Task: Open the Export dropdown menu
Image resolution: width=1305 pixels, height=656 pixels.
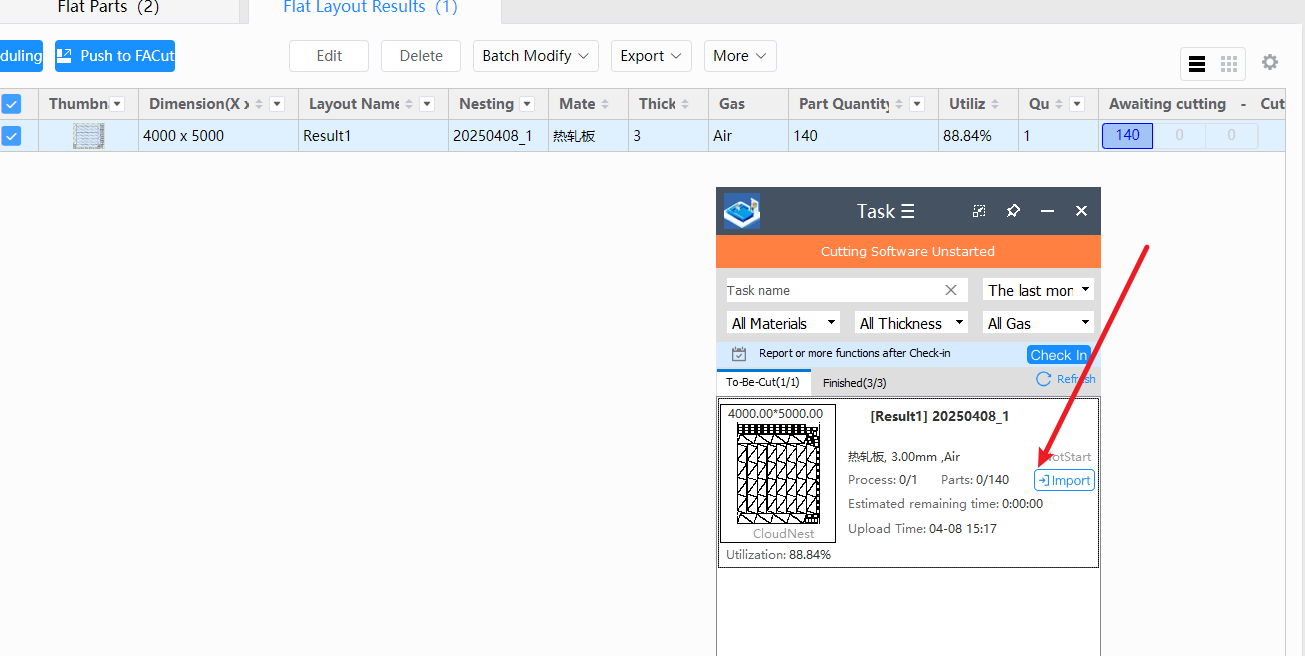Action: point(651,56)
